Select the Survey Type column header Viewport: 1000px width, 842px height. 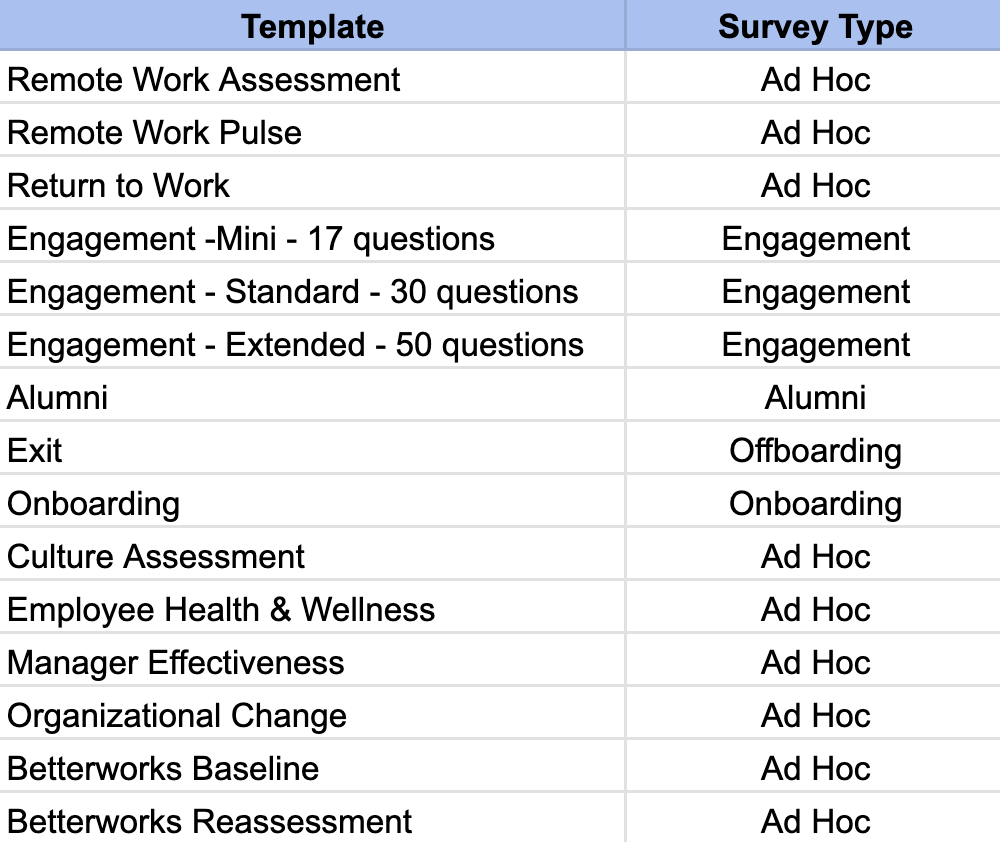coord(814,26)
